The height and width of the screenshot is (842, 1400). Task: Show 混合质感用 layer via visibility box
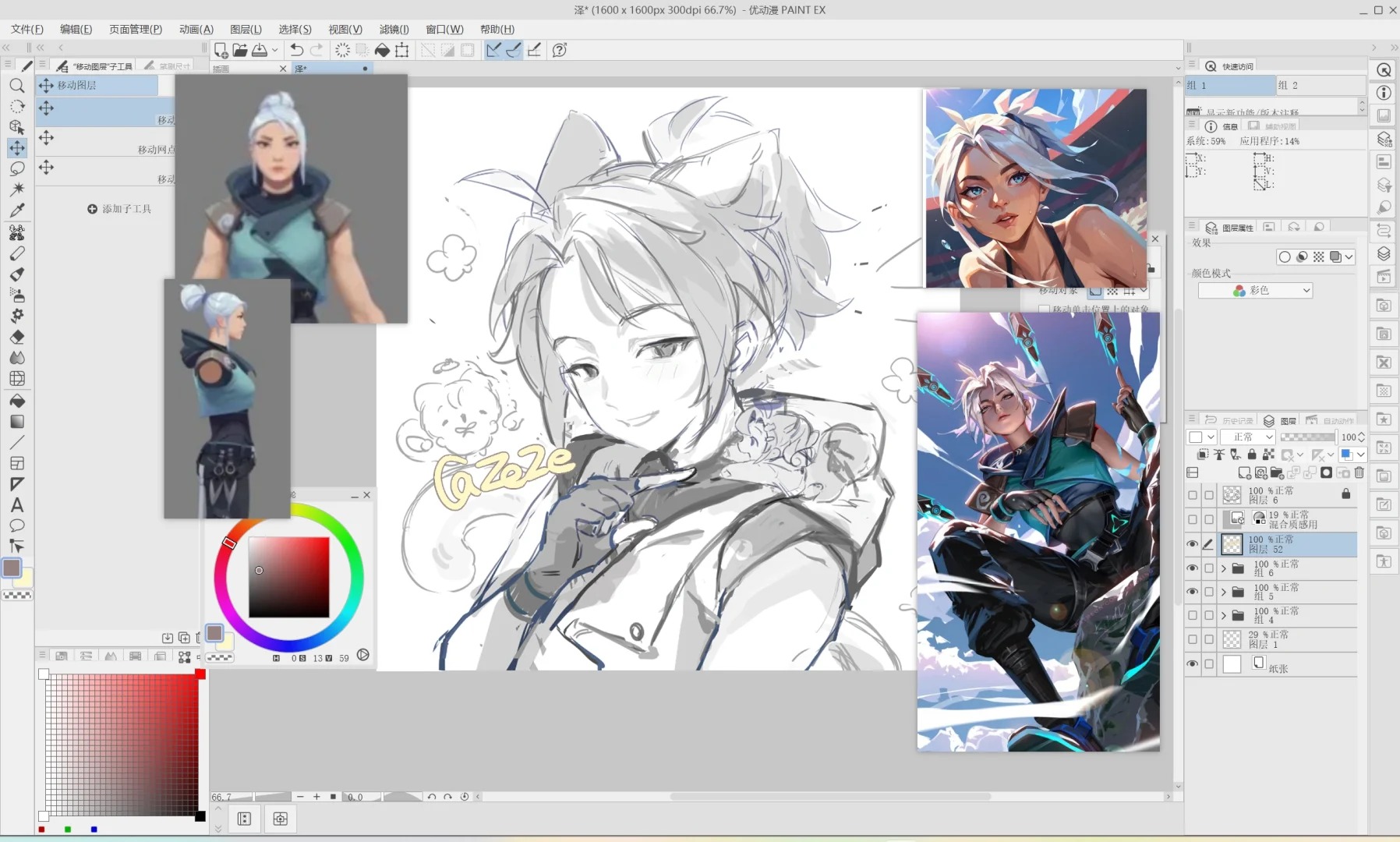(1193, 519)
